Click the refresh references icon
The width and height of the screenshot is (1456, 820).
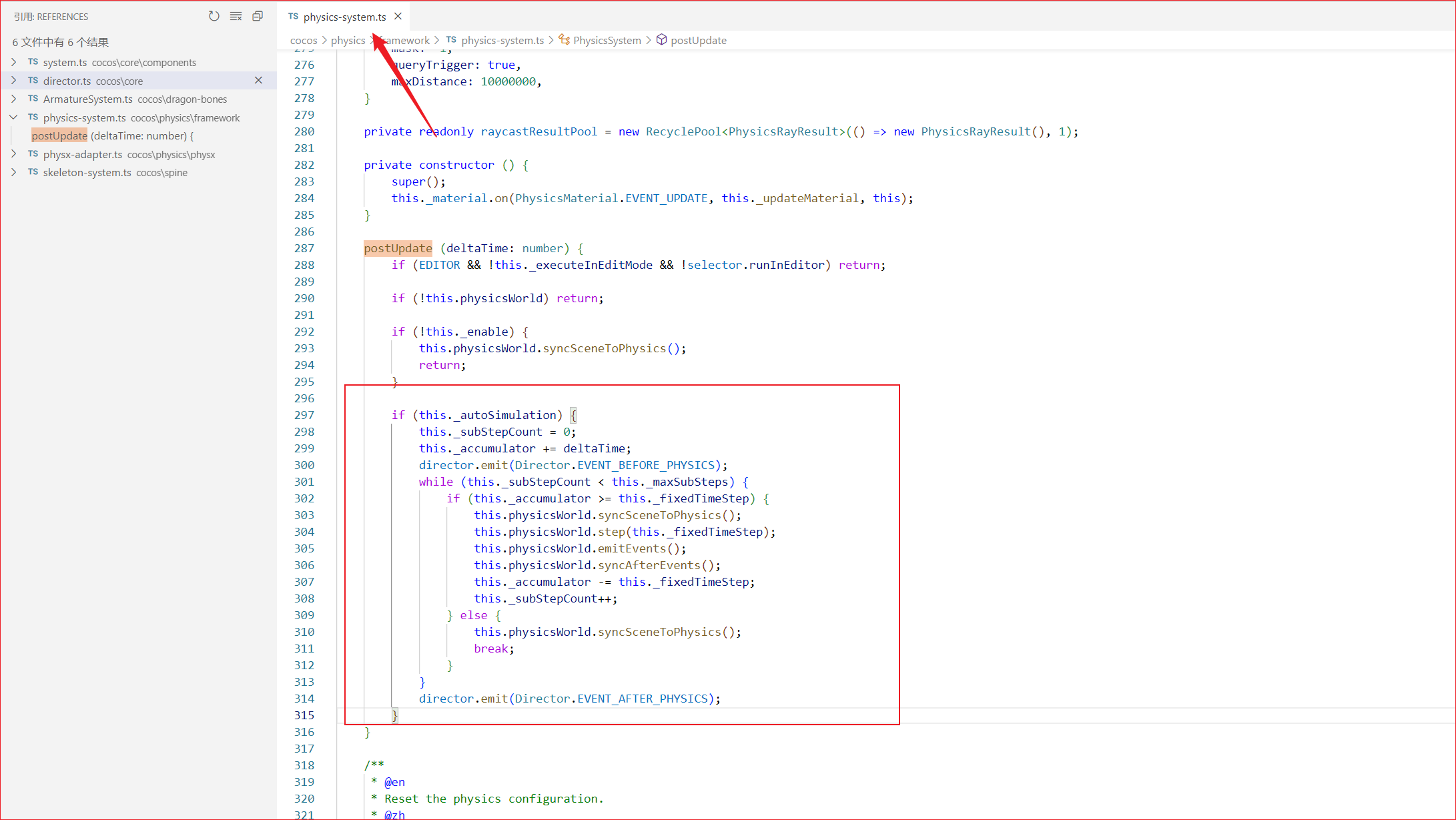pos(214,16)
